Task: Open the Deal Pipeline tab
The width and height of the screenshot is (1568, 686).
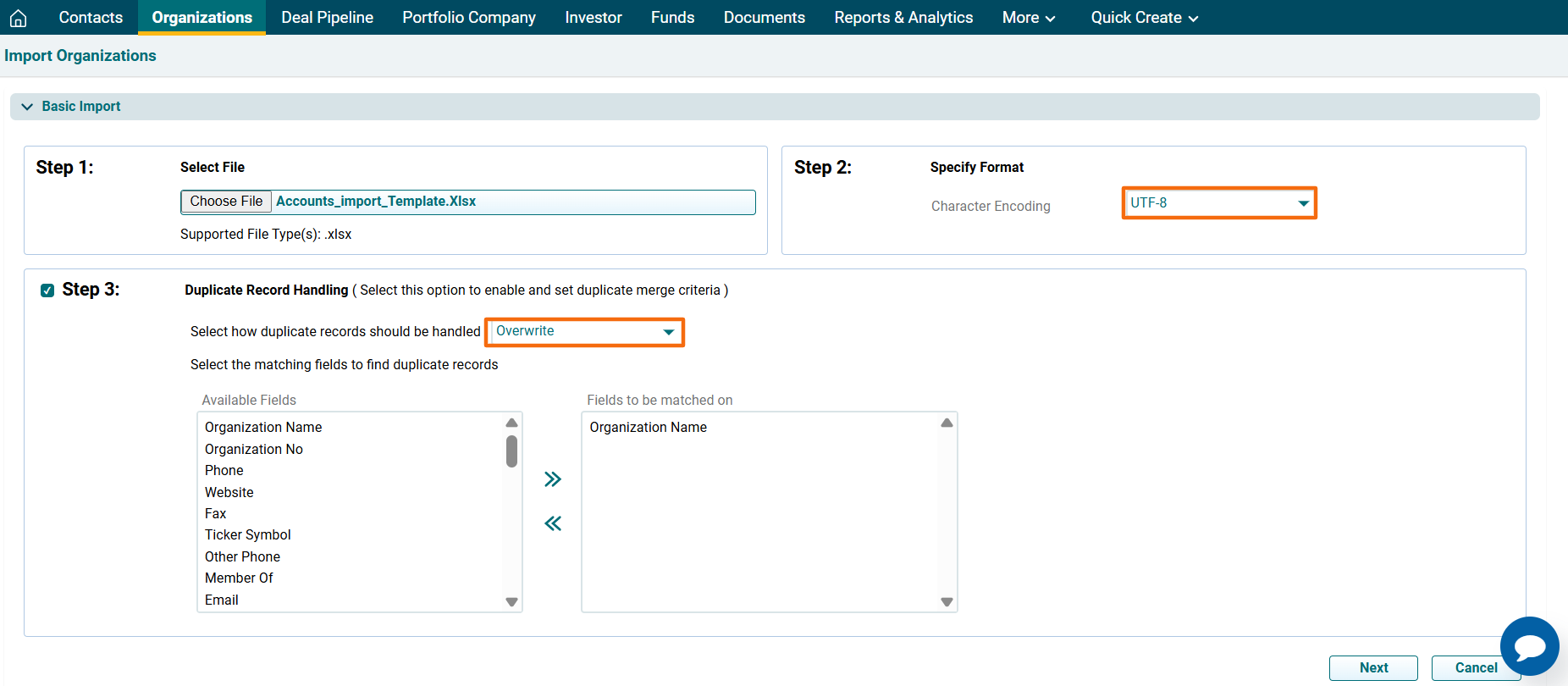Action: tap(327, 18)
